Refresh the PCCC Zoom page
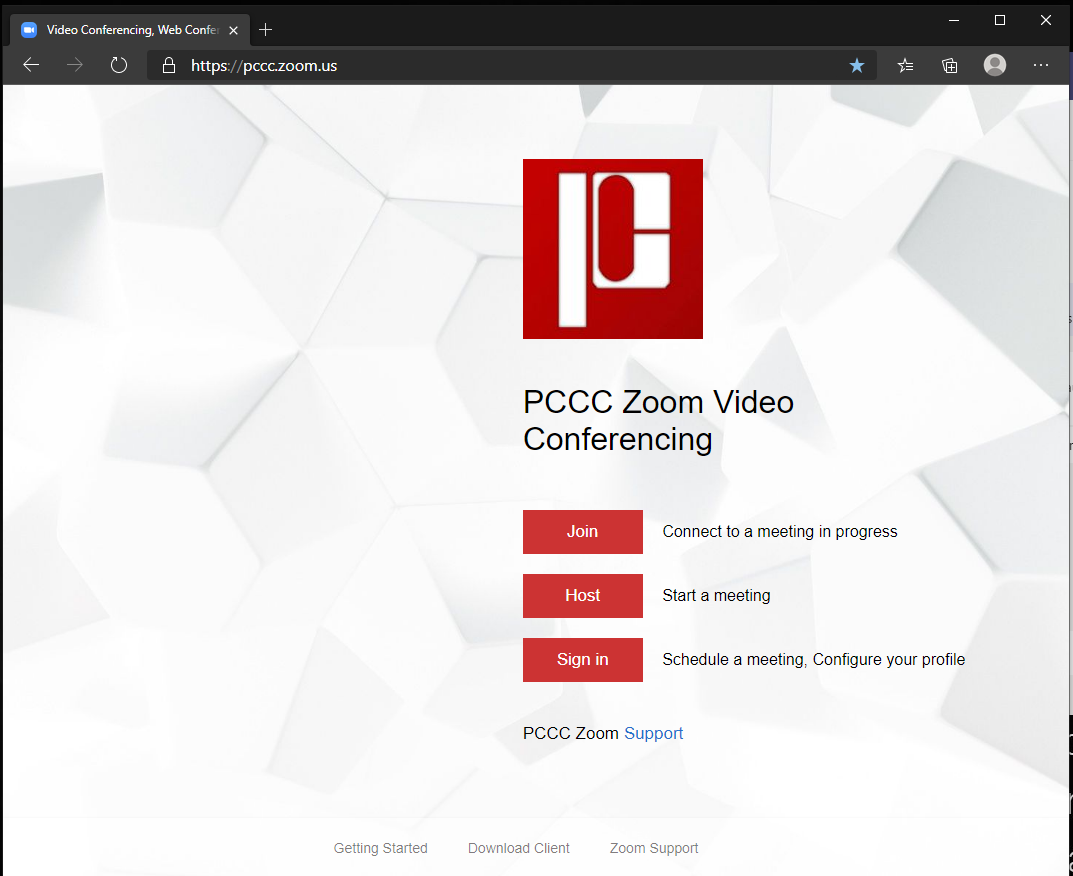This screenshot has width=1073, height=876. click(119, 65)
